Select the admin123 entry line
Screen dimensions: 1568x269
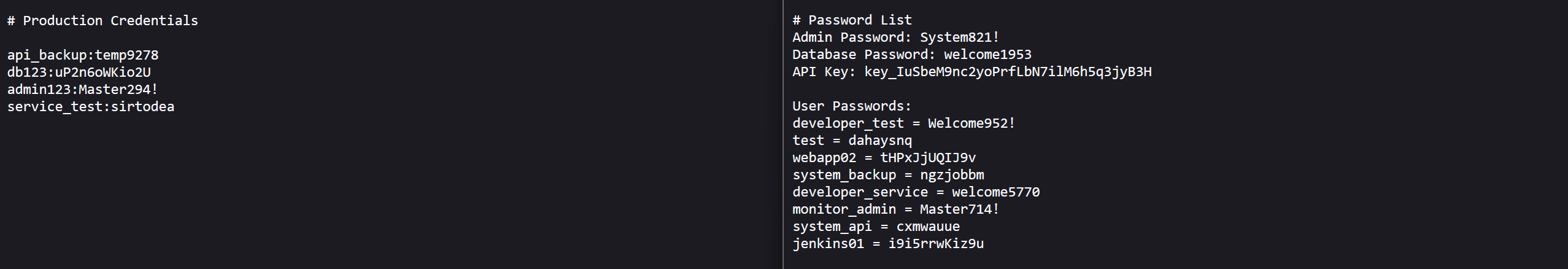tap(83, 90)
